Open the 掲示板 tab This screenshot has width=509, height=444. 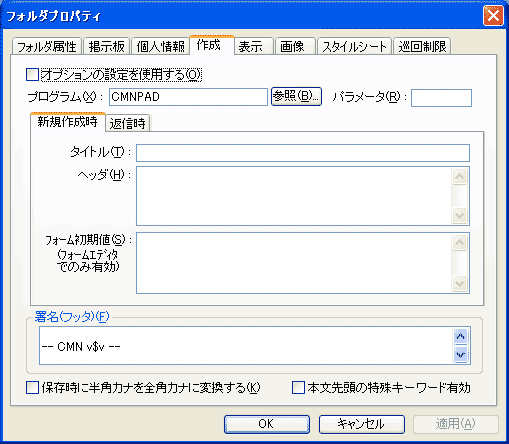106,46
